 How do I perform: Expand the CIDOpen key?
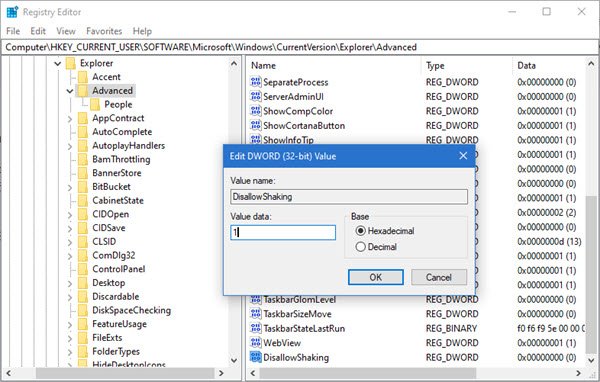[70, 215]
